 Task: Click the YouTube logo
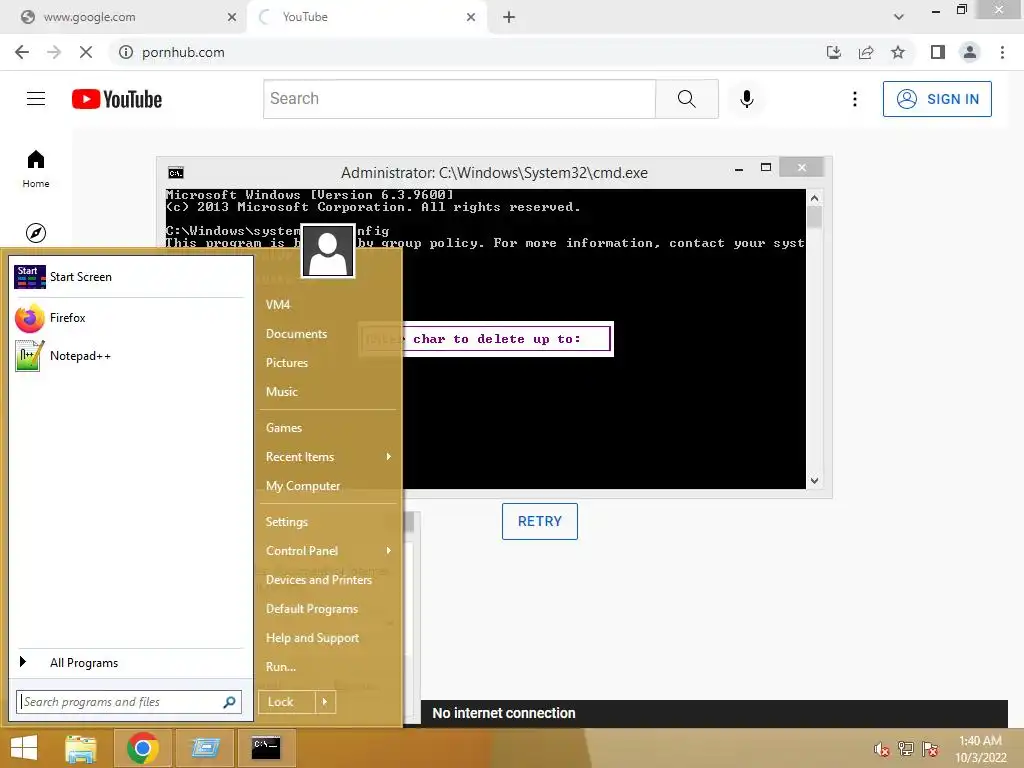[x=117, y=99]
